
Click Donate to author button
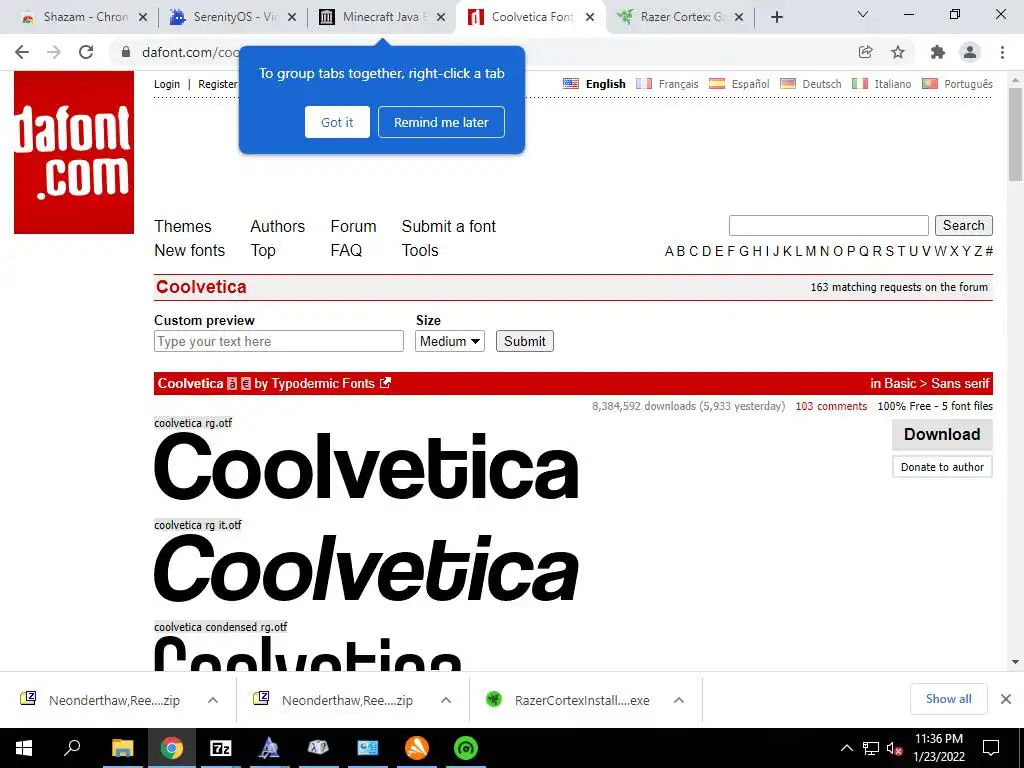tap(942, 467)
